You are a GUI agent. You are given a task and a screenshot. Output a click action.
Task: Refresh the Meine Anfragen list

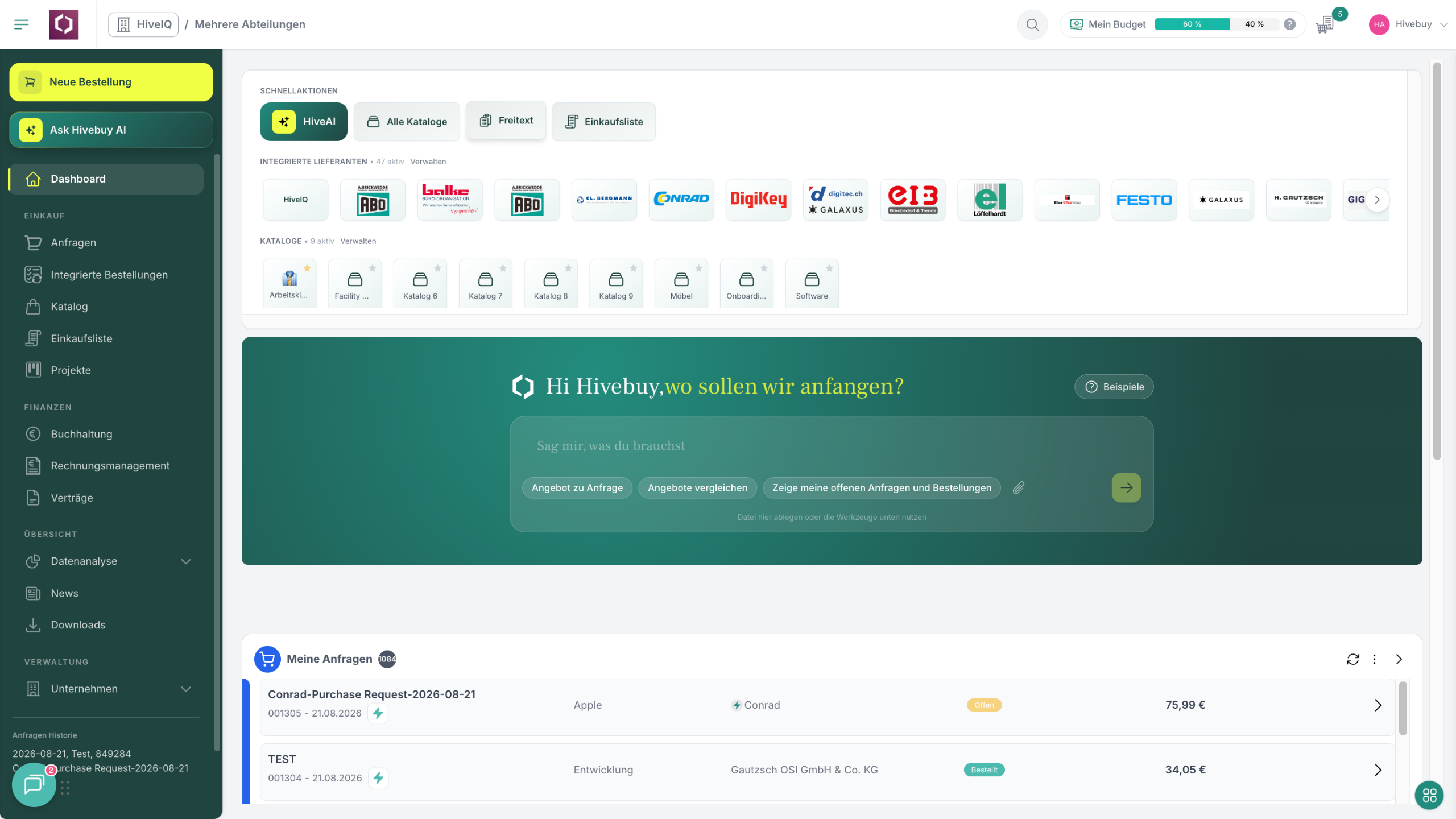(1353, 659)
